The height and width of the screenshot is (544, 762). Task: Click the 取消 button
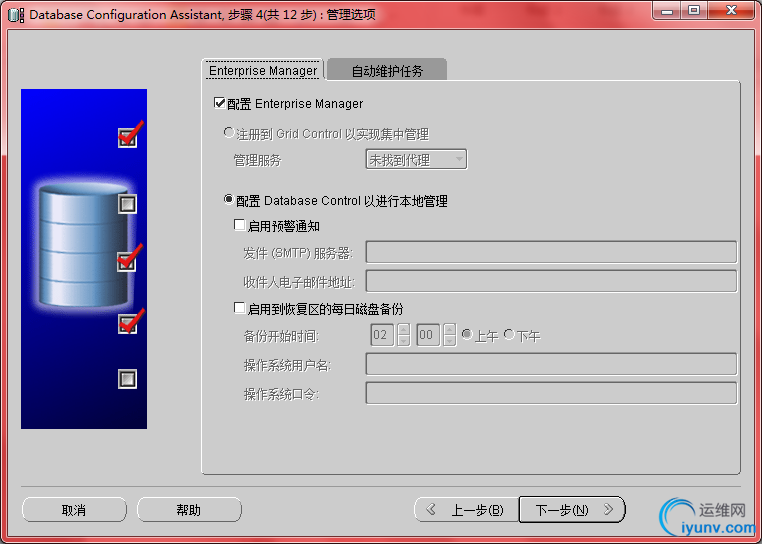click(74, 509)
